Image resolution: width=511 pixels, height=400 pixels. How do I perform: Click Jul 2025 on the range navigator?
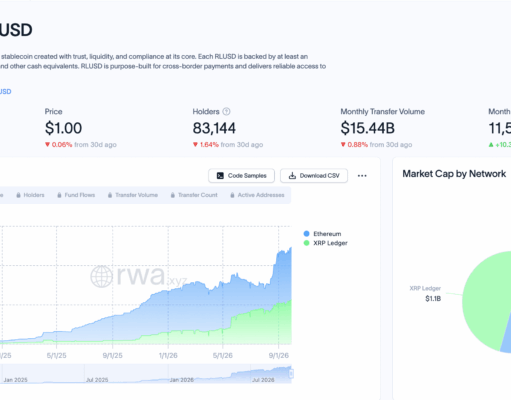[97, 380]
